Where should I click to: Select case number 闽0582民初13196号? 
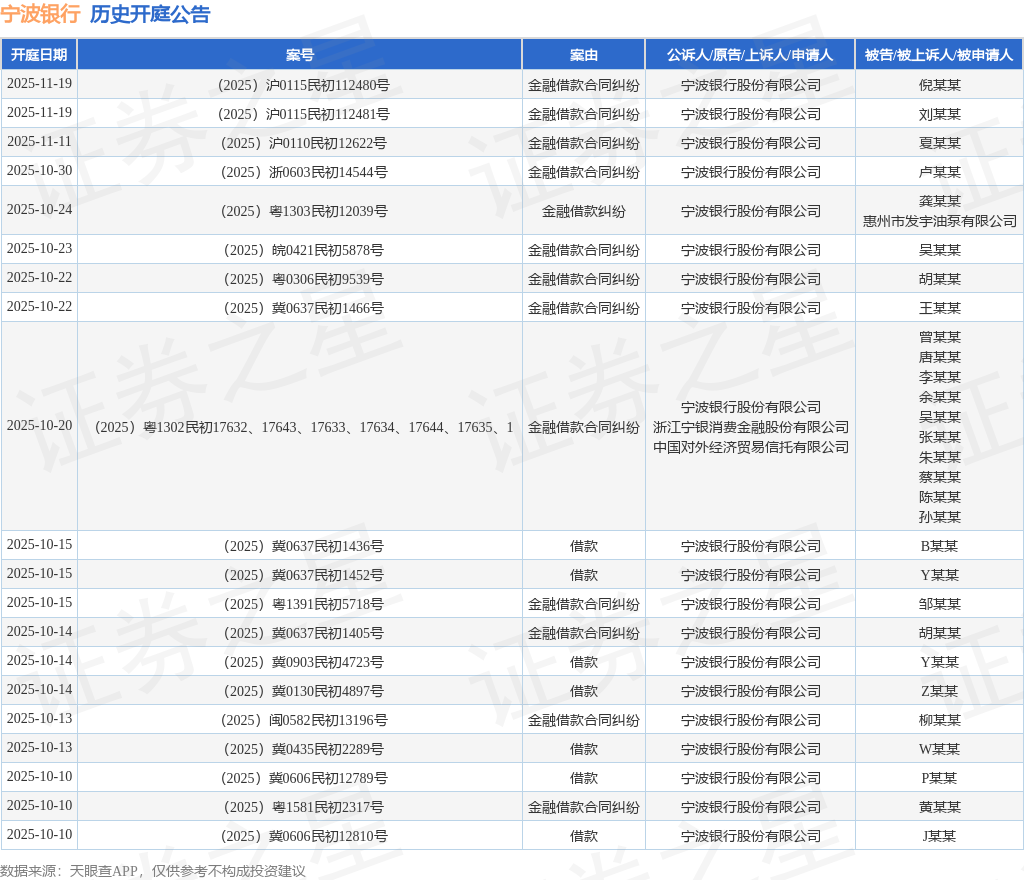pyautogui.click(x=304, y=720)
